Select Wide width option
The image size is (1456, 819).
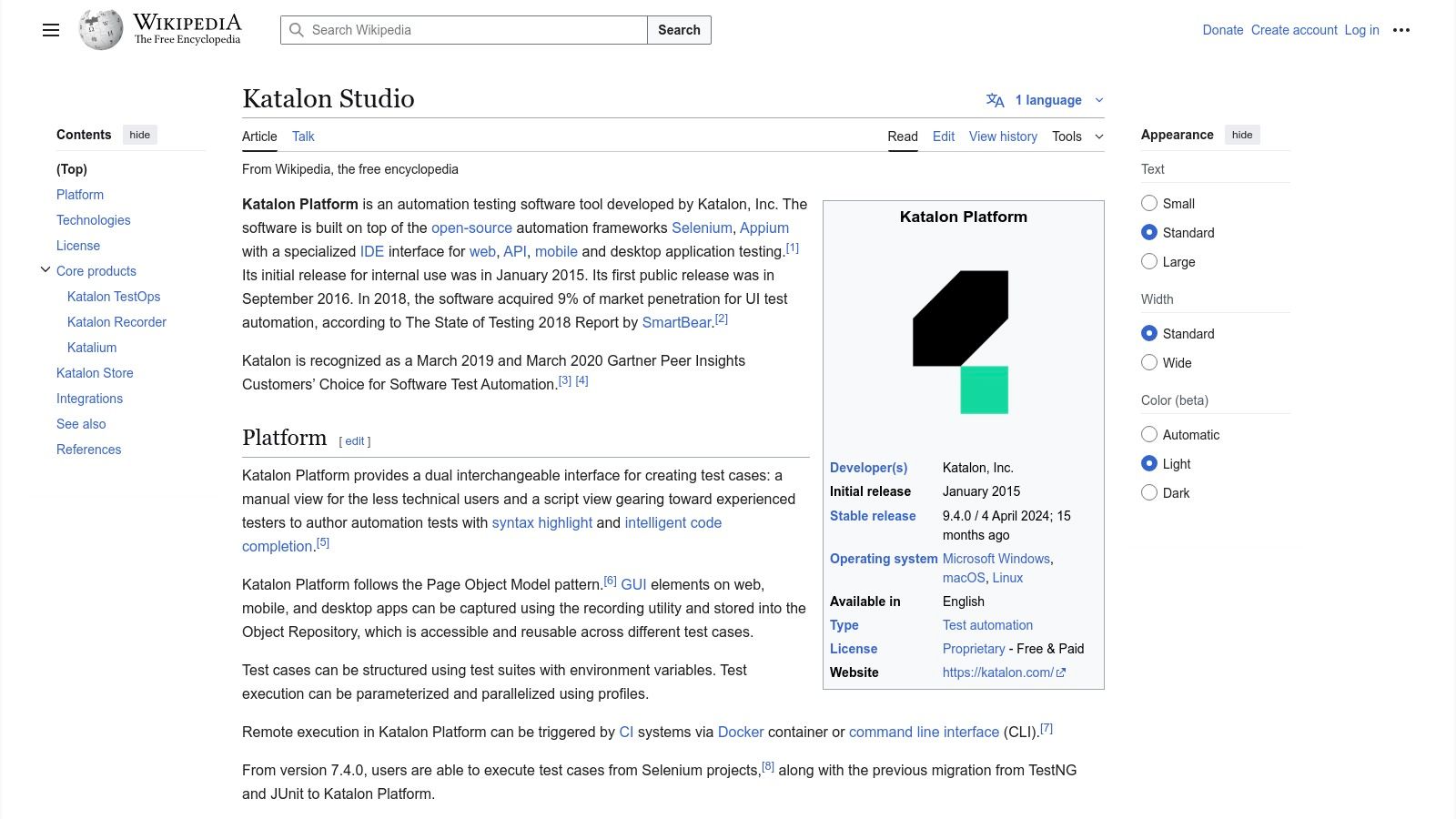click(1149, 362)
